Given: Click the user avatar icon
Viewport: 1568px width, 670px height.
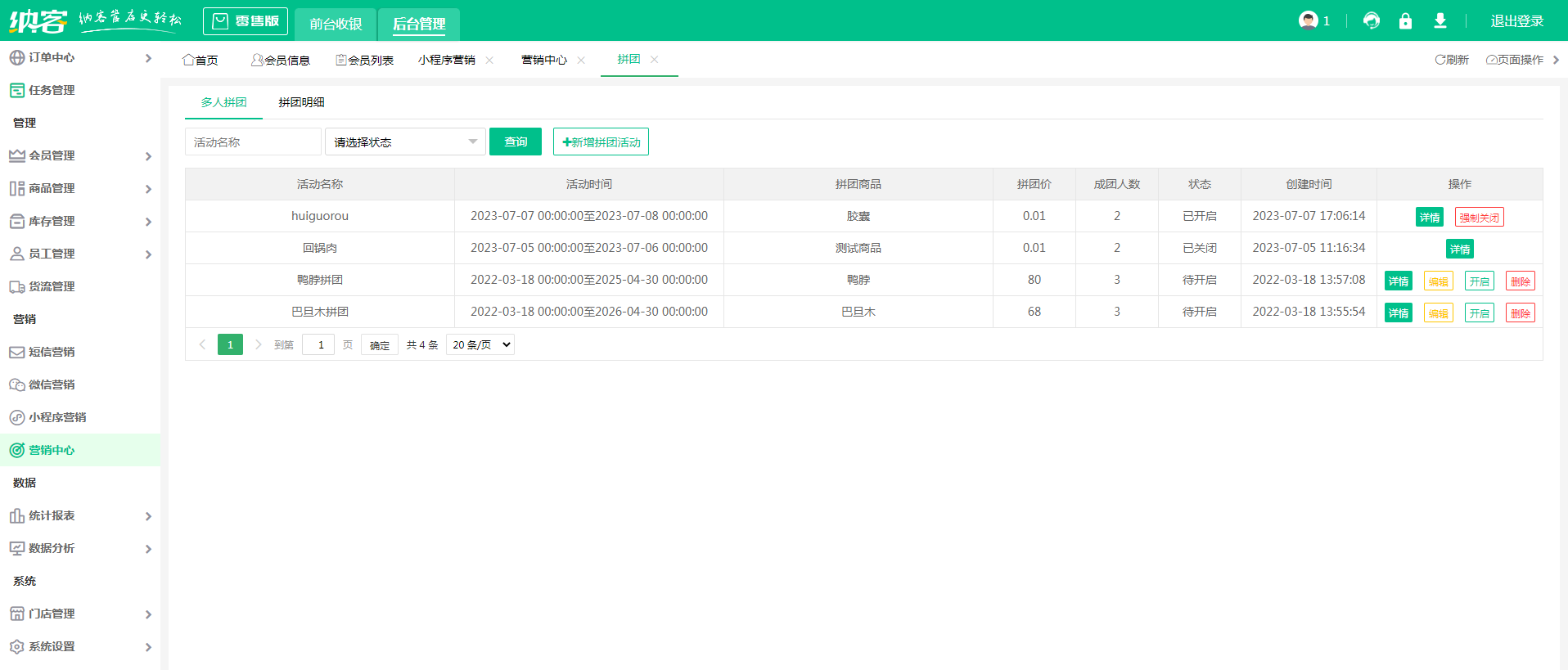Looking at the screenshot, I should pos(1308,20).
